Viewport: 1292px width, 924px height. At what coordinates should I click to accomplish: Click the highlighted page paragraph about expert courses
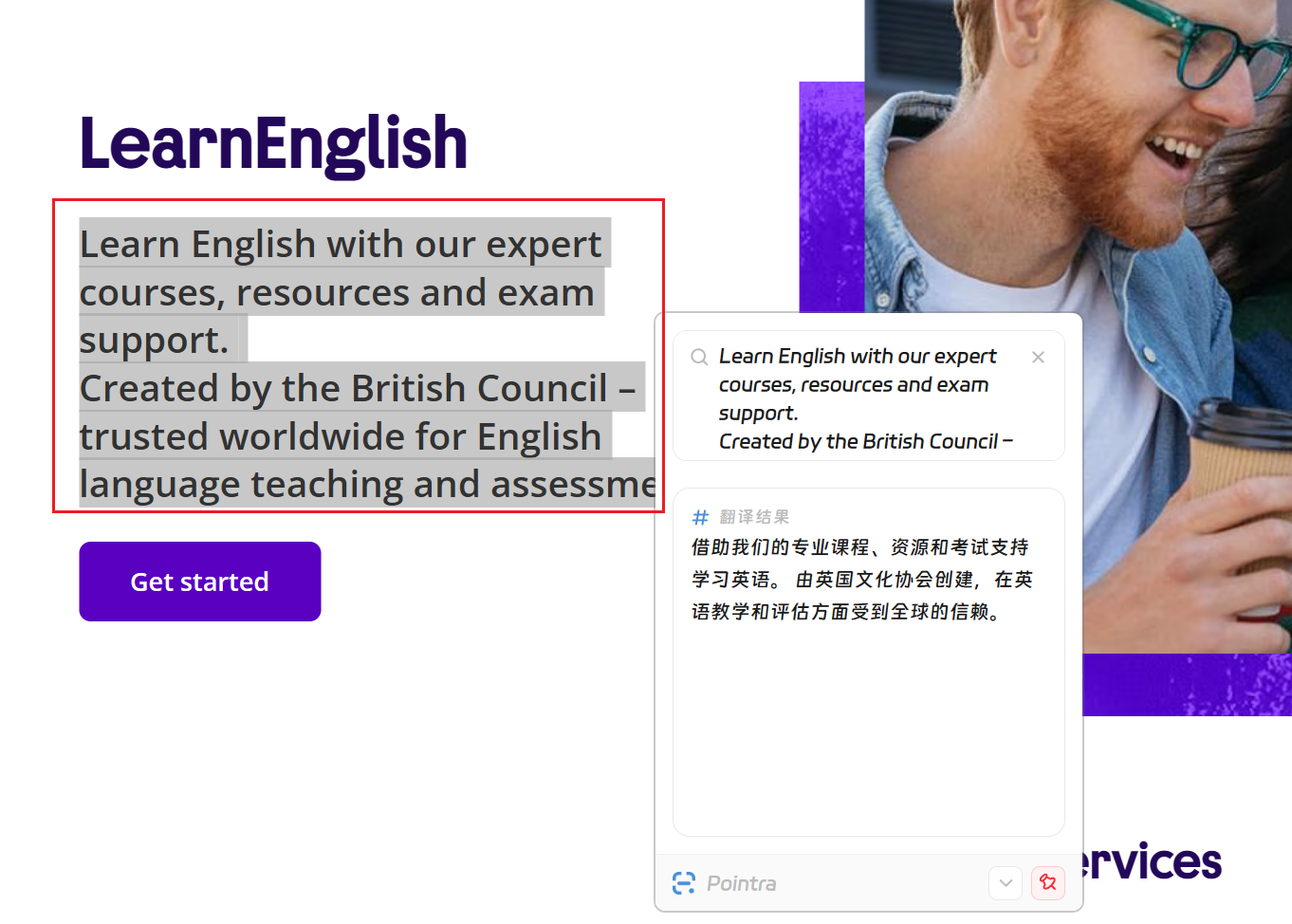366,363
